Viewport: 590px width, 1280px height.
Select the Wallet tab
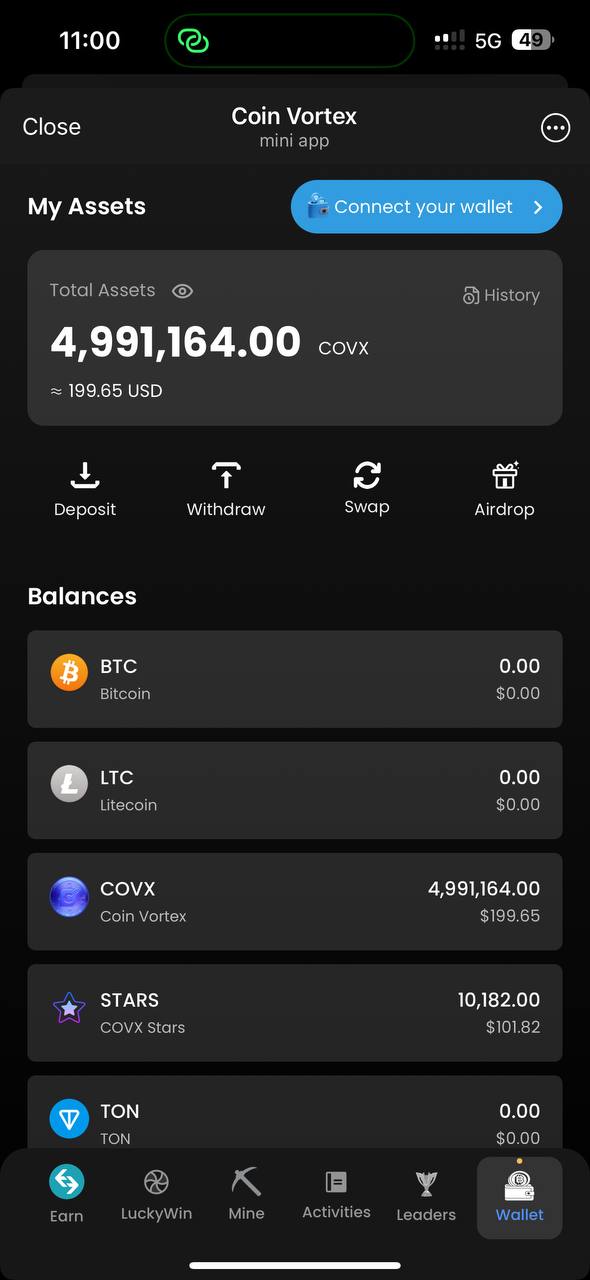tap(519, 1195)
